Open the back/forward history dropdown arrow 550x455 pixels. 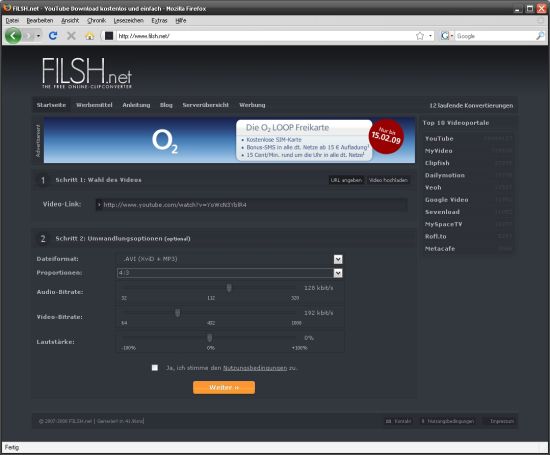[38, 36]
